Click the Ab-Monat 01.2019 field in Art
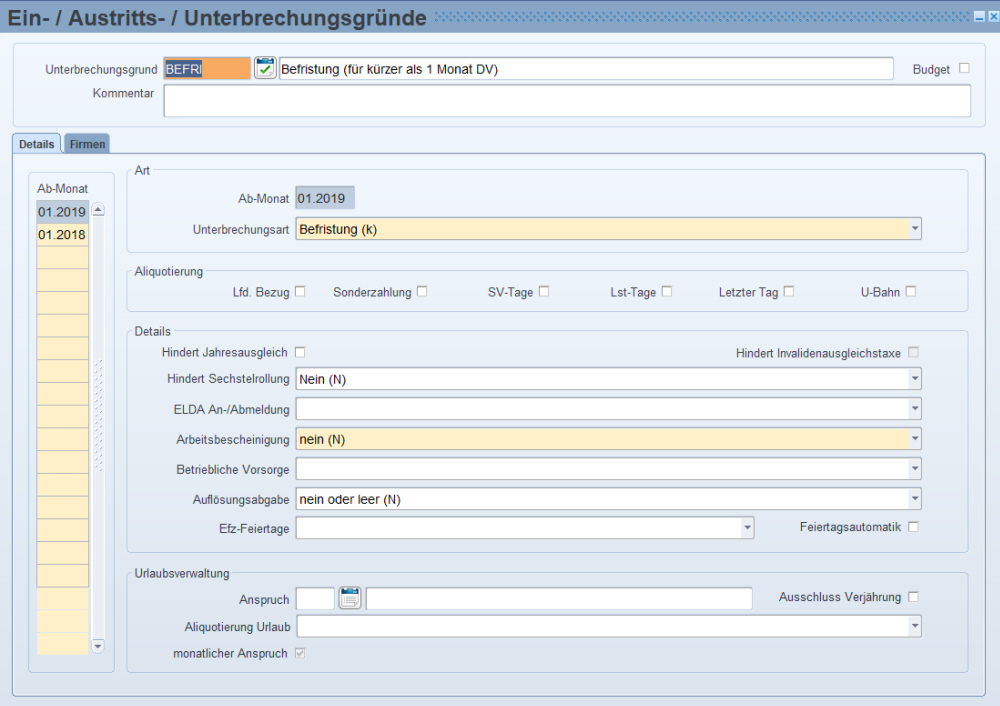The height and width of the screenshot is (706, 1000). click(325, 198)
